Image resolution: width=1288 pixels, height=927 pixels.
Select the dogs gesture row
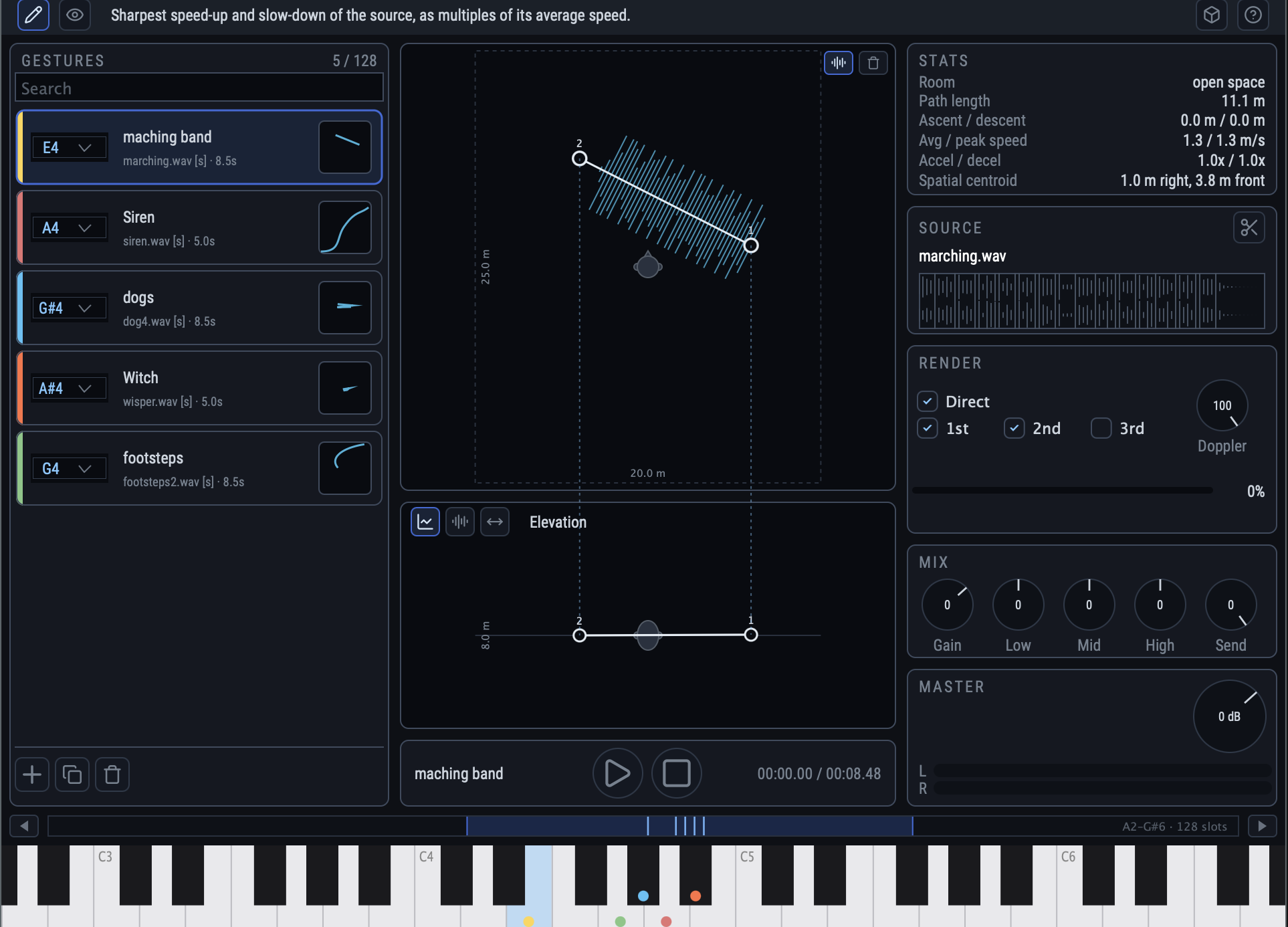[199, 308]
